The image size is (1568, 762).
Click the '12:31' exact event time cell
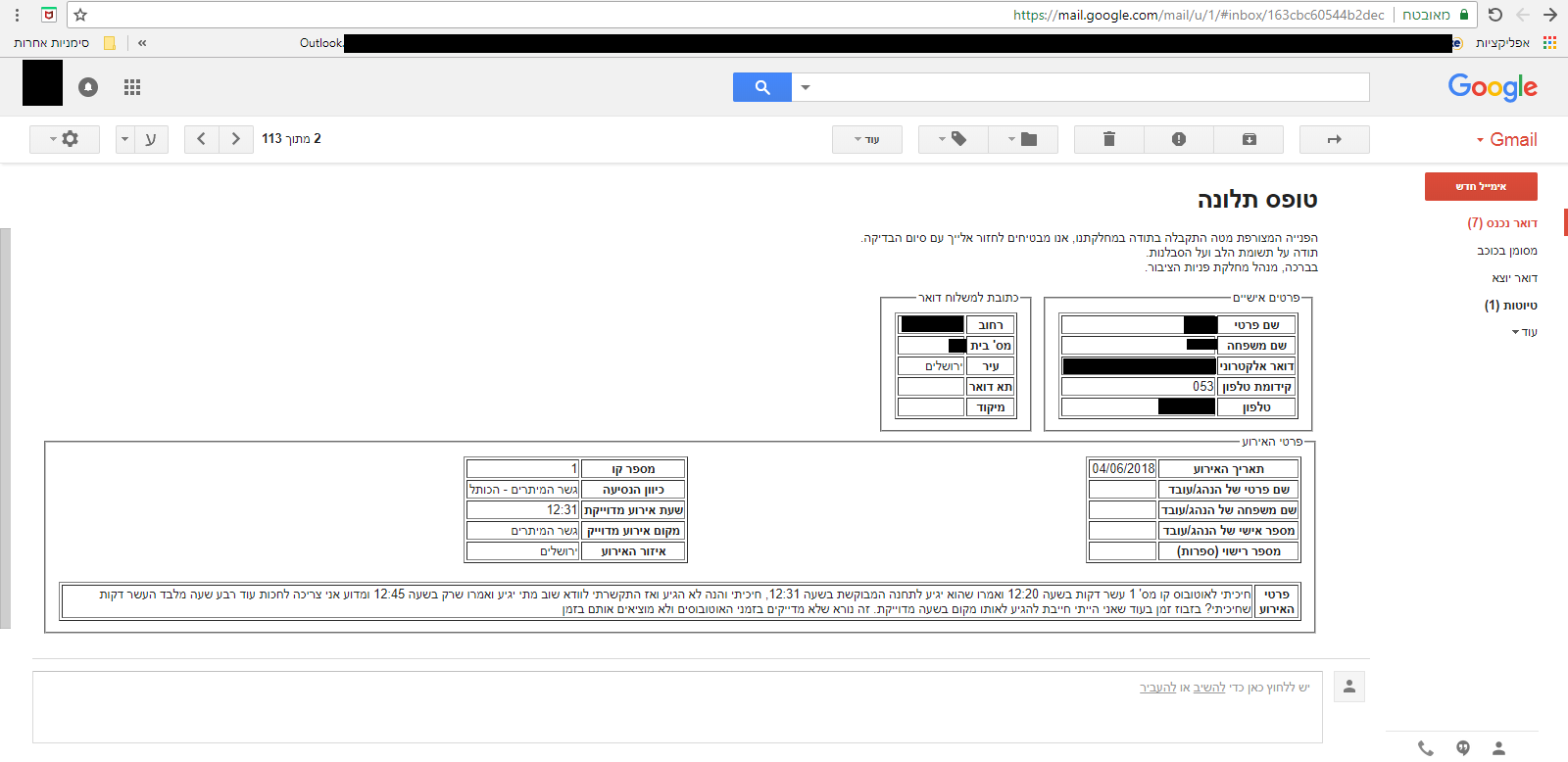pos(523,510)
